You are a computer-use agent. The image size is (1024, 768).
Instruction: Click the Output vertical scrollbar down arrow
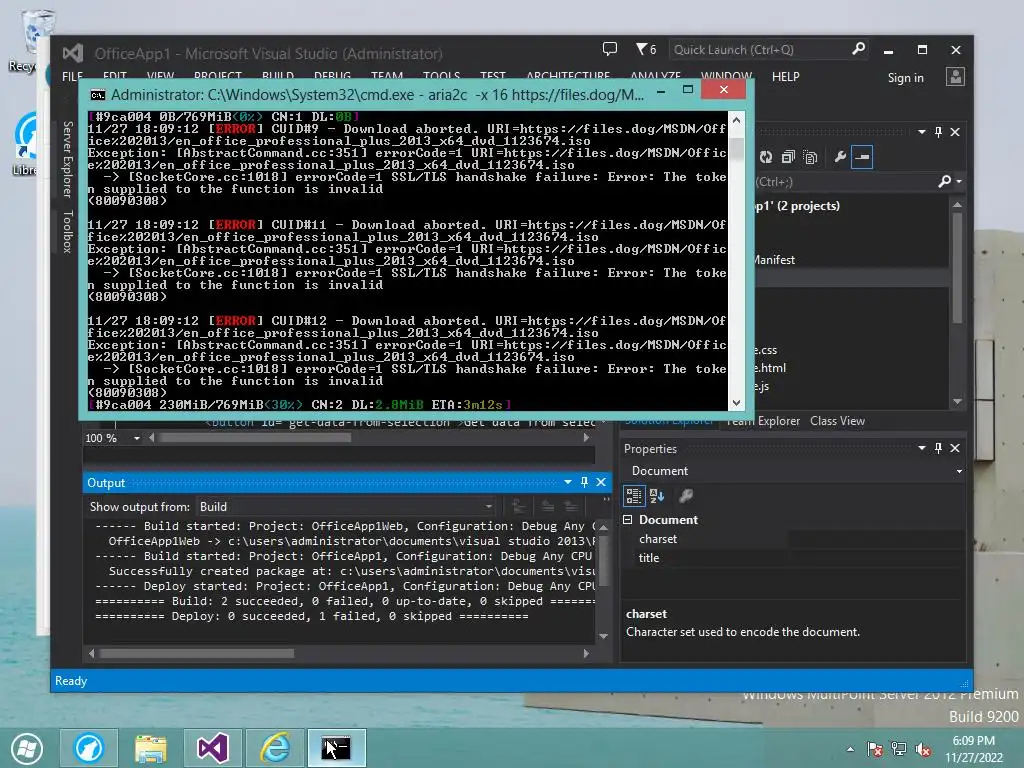(603, 636)
